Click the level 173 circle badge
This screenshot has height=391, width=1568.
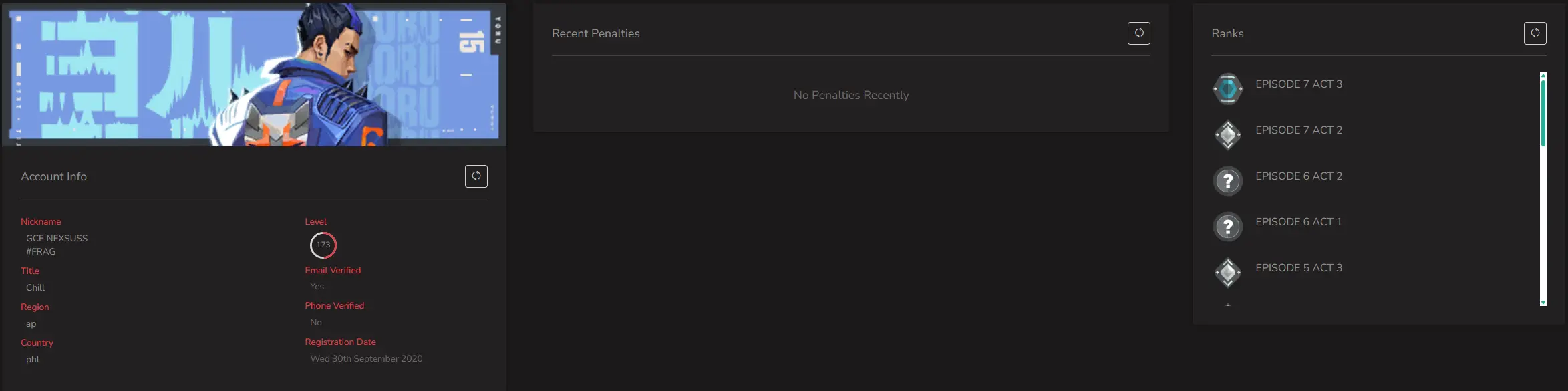pyautogui.click(x=323, y=245)
